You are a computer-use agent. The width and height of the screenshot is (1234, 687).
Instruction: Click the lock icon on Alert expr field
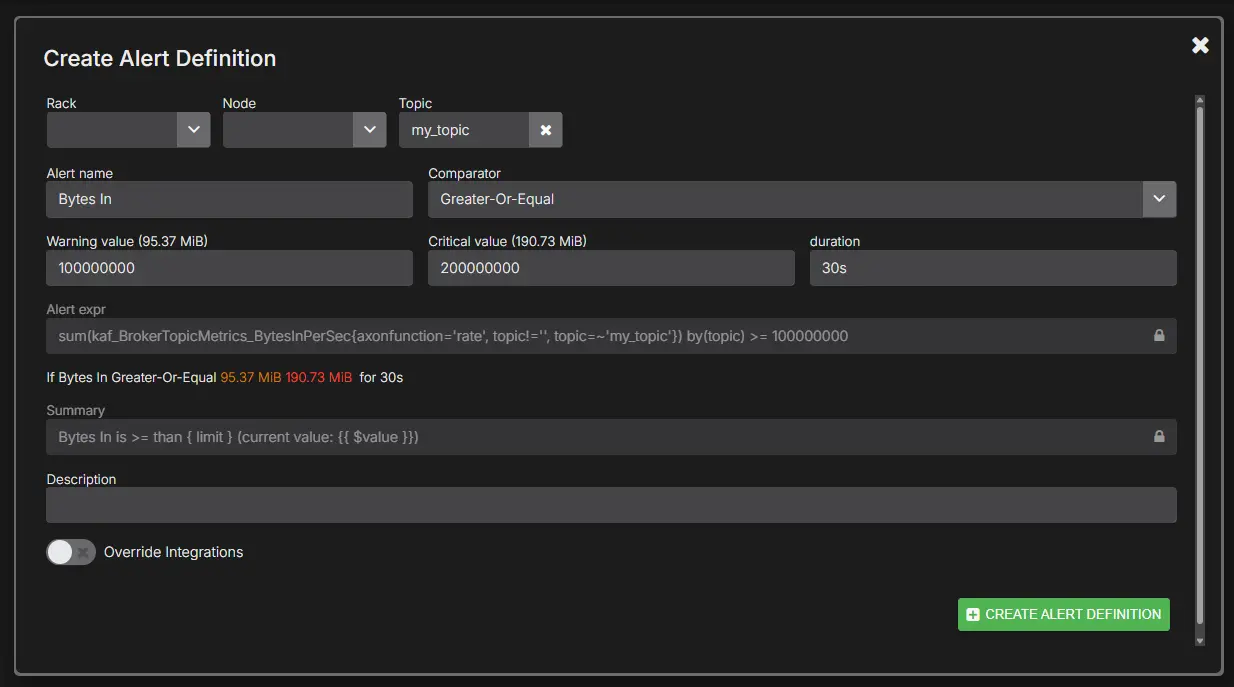tap(1160, 336)
